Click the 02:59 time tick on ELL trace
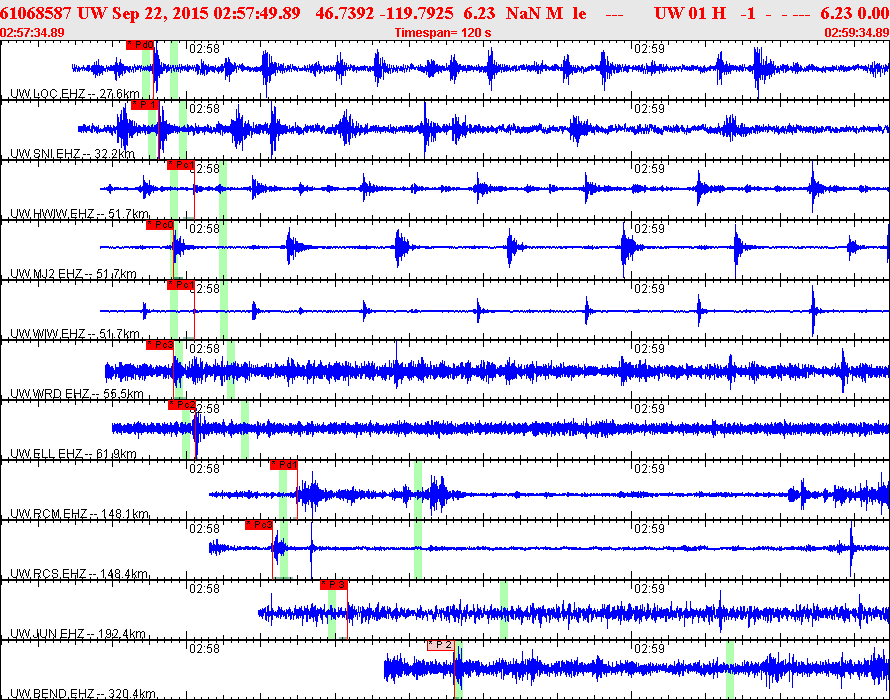 (x=649, y=409)
